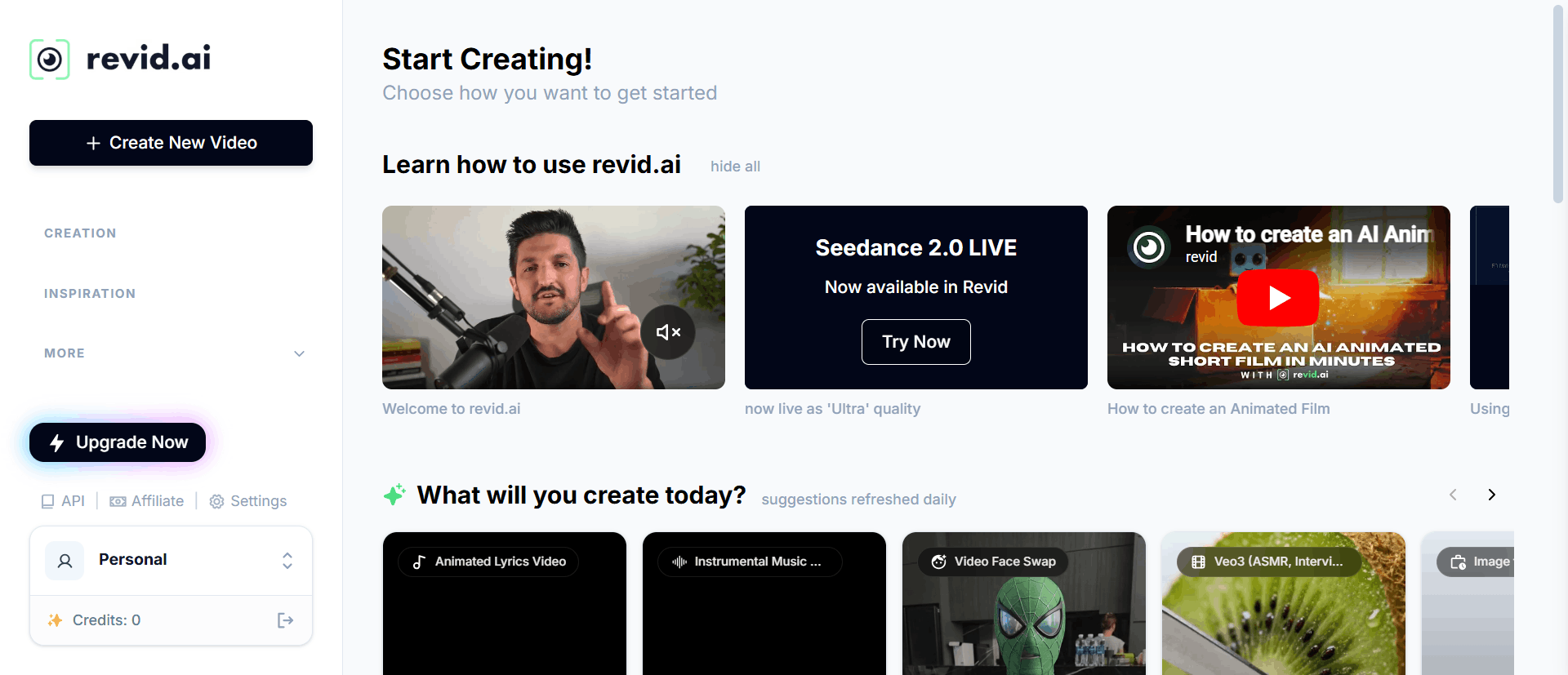Click the Start Creating! heading
1568x675 pixels.
tap(488, 59)
